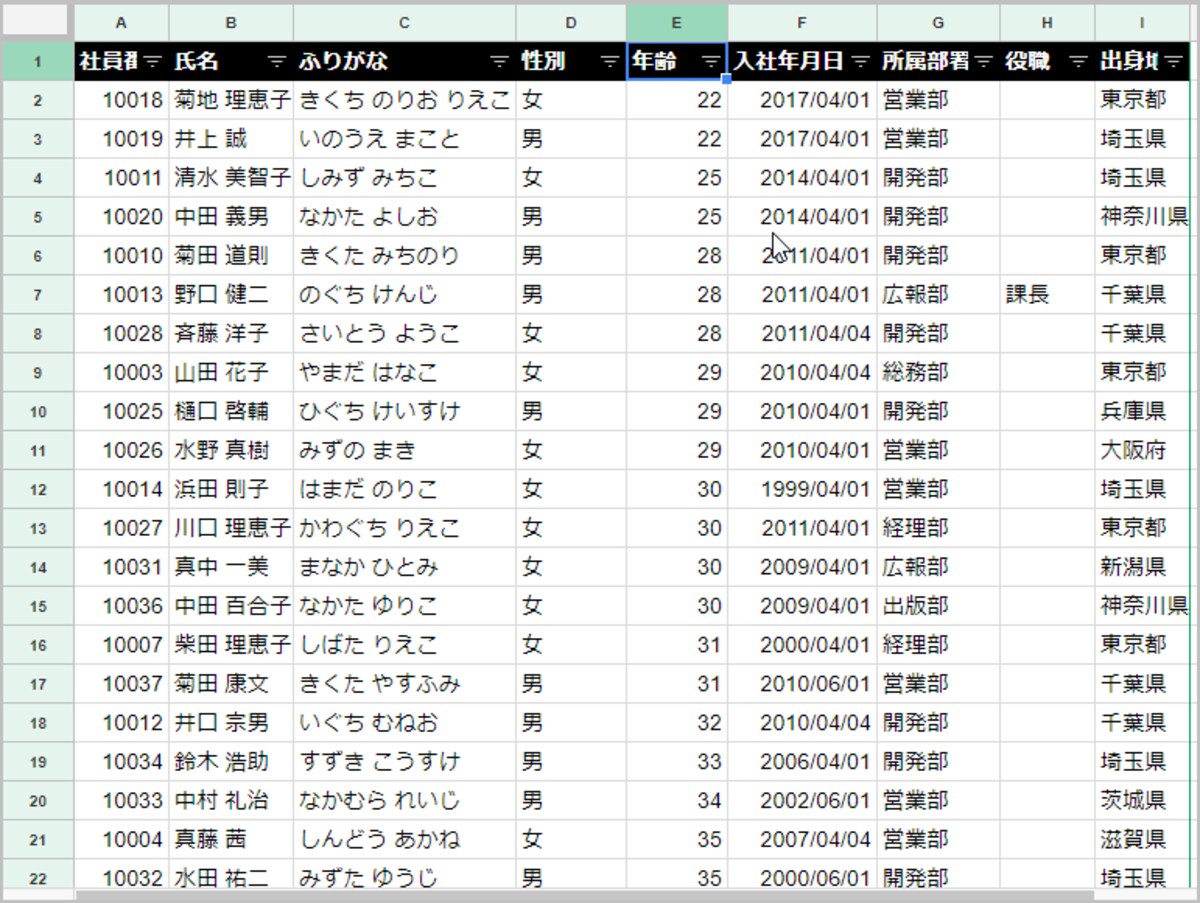Open filter dropdown for 所属部署 column
This screenshot has height=903, width=1200.
983,62
